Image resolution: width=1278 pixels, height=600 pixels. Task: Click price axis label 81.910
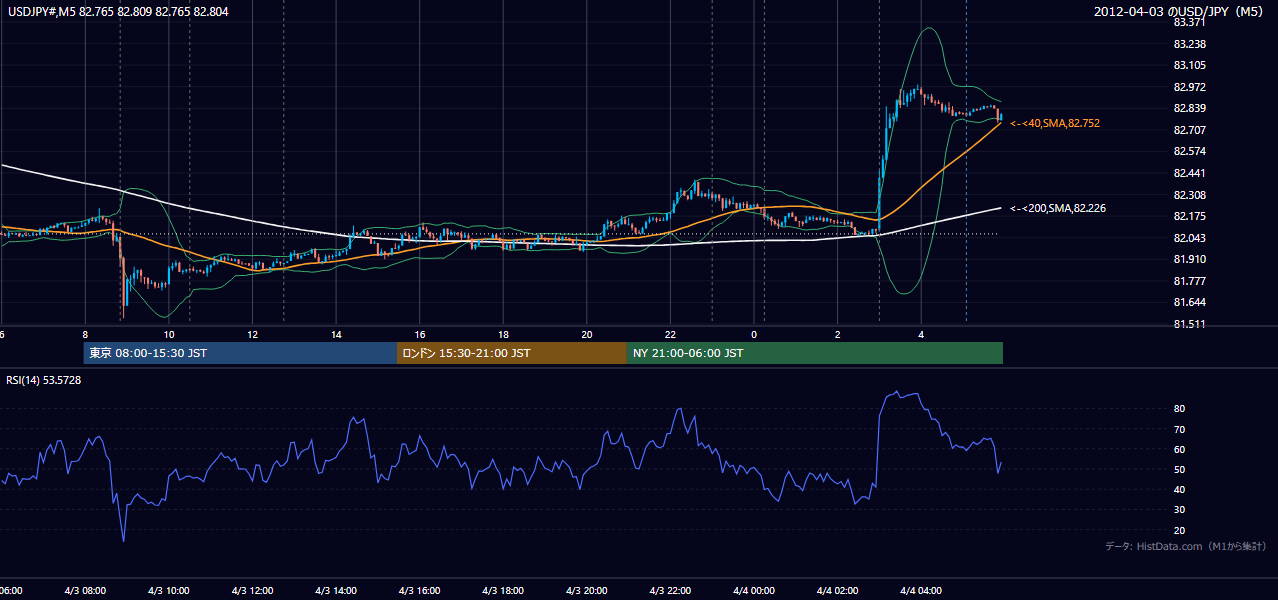click(x=1189, y=259)
